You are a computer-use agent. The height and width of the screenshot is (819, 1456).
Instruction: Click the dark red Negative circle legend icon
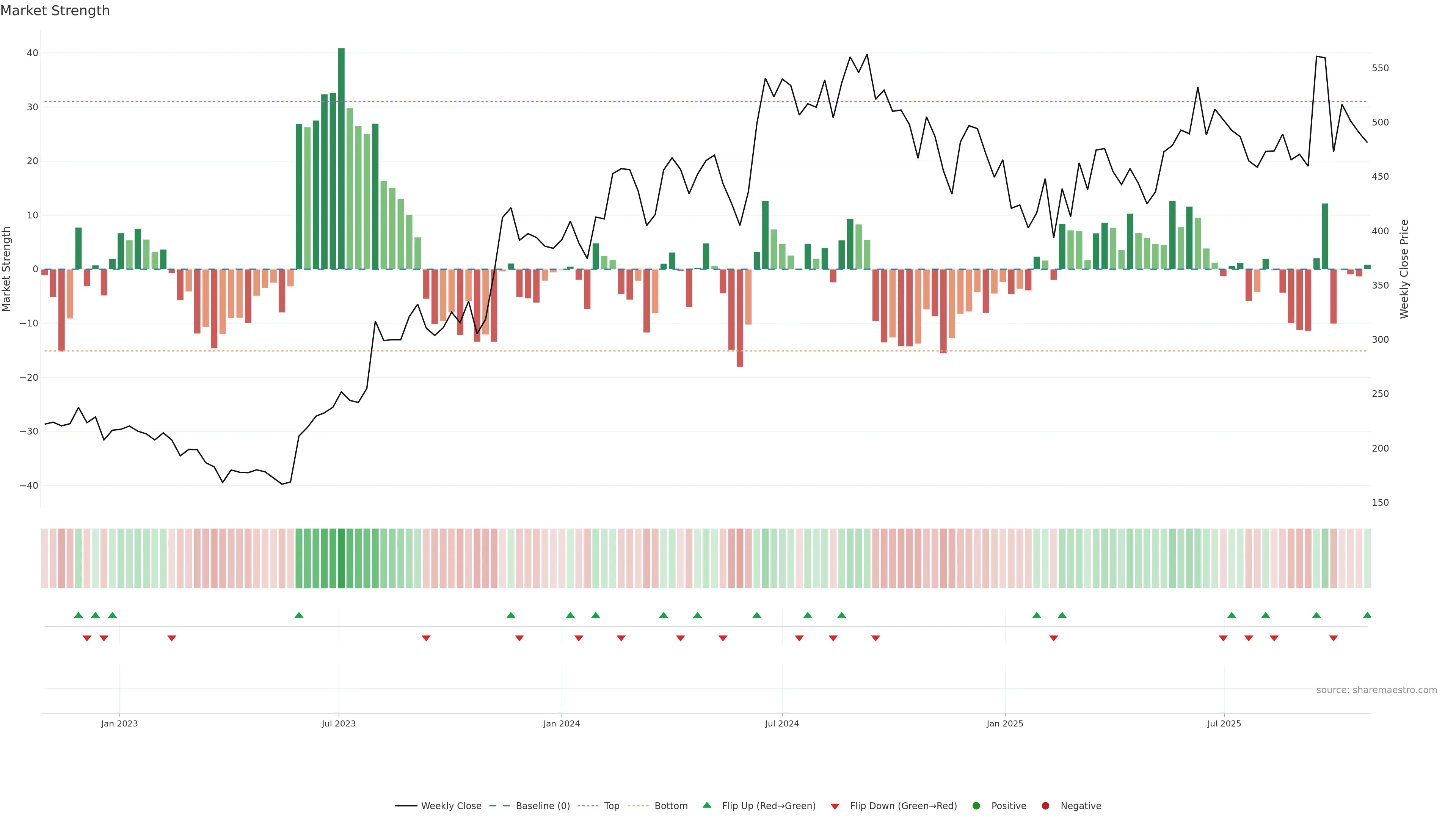[1045, 806]
